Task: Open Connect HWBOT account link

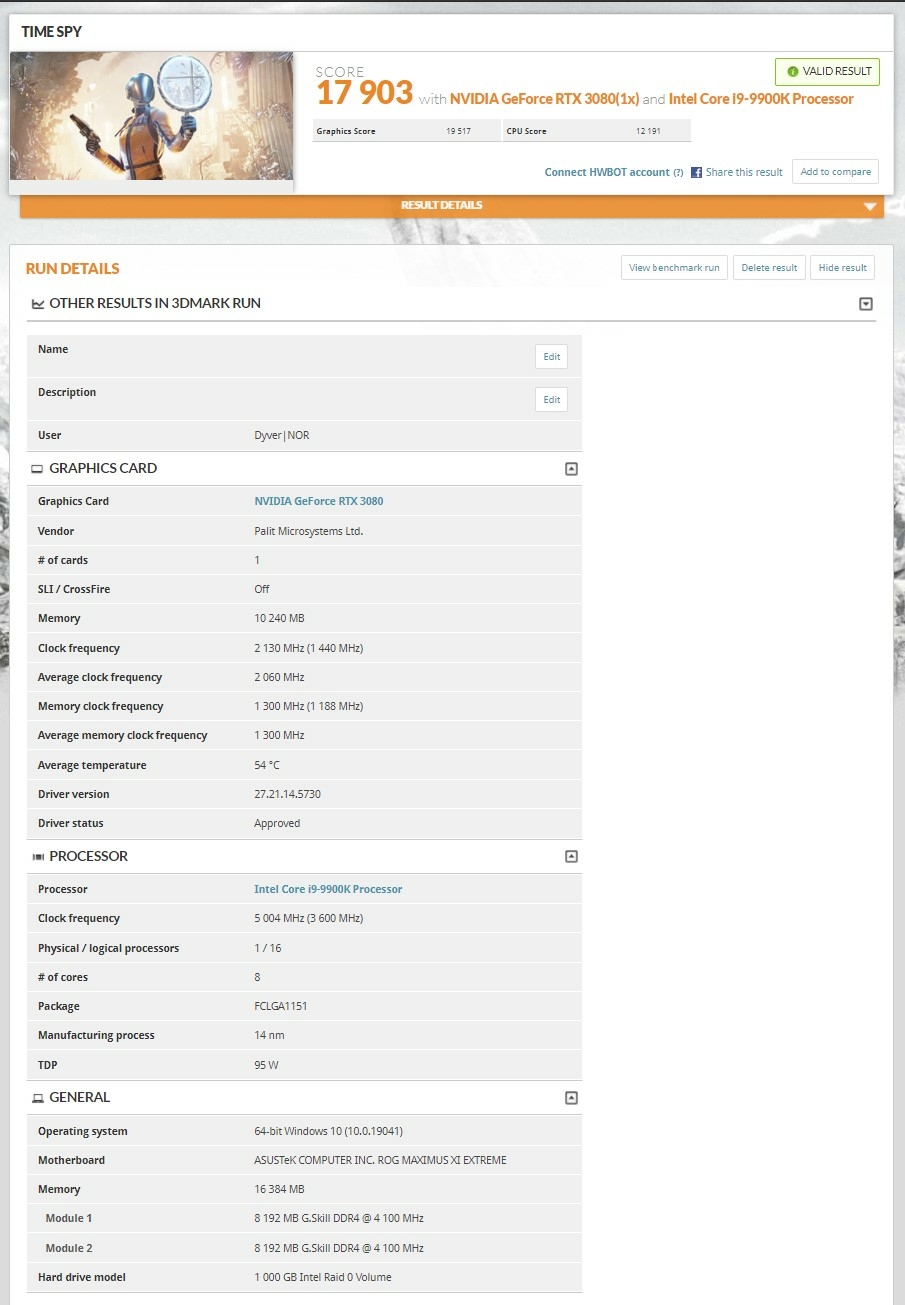Action: [607, 173]
